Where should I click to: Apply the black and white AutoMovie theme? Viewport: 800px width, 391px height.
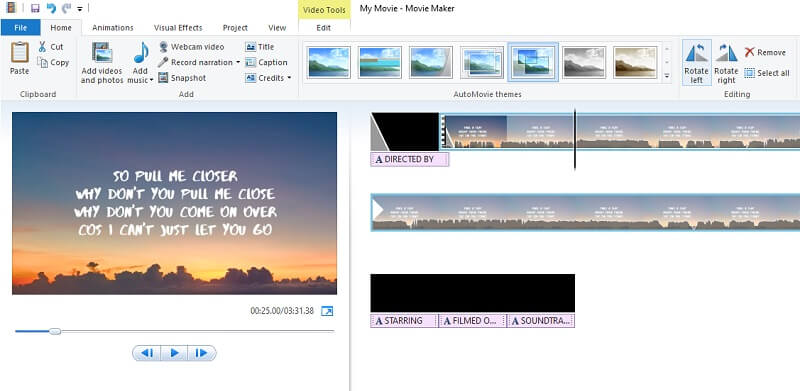pyautogui.click(x=584, y=62)
